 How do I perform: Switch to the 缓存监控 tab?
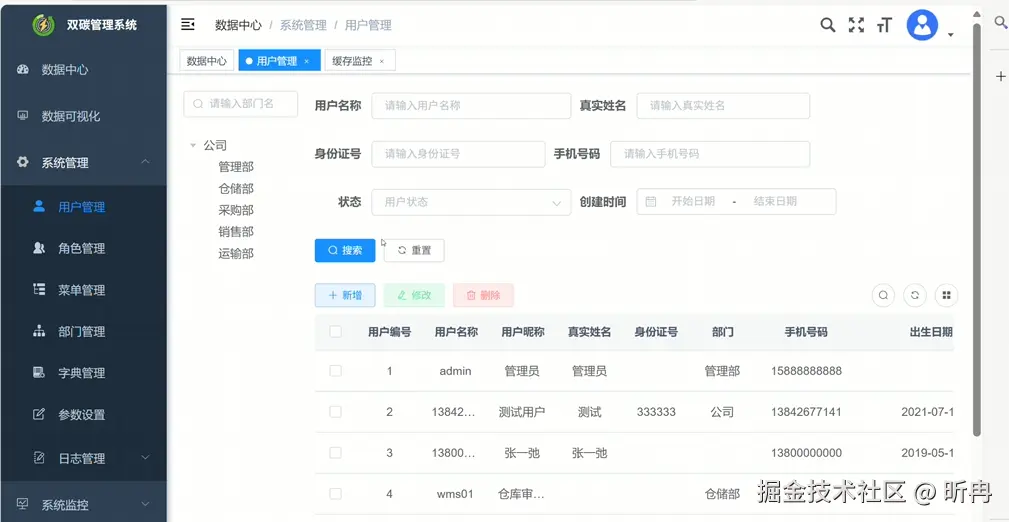360,61
